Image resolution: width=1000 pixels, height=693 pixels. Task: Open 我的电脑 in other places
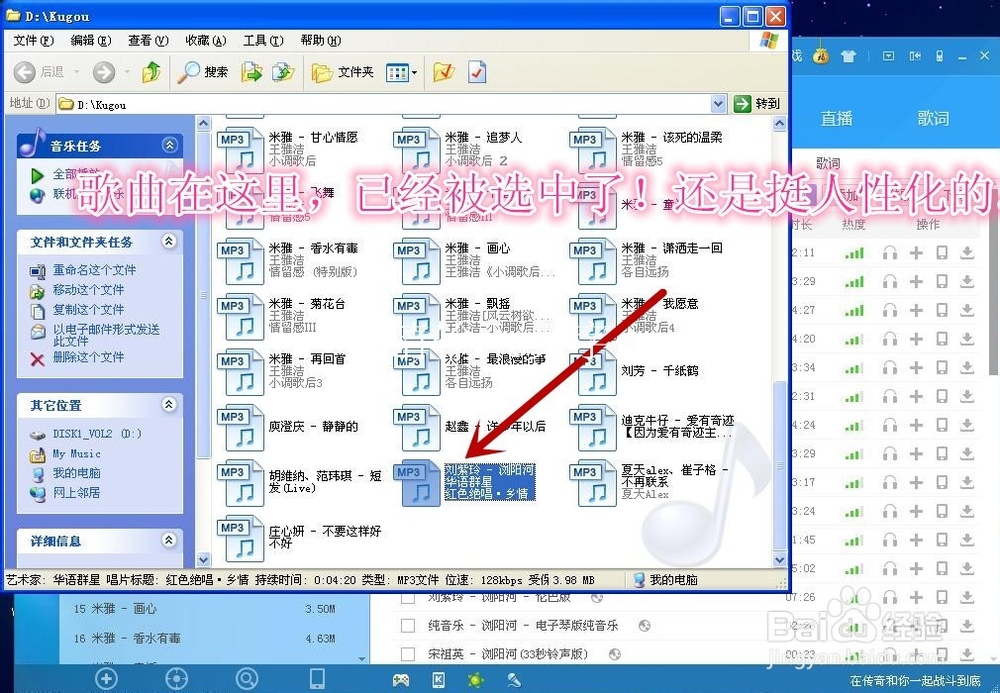(77, 473)
